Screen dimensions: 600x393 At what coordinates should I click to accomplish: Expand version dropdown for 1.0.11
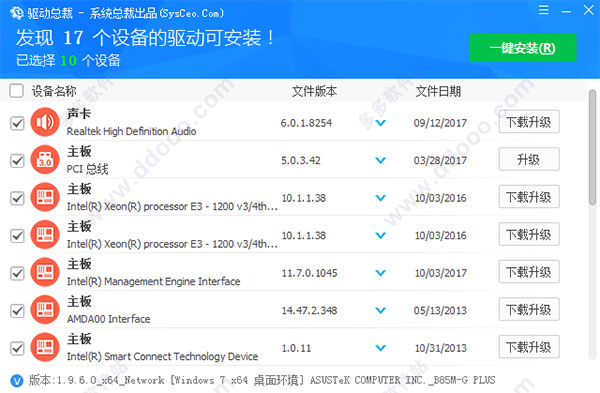(x=380, y=348)
